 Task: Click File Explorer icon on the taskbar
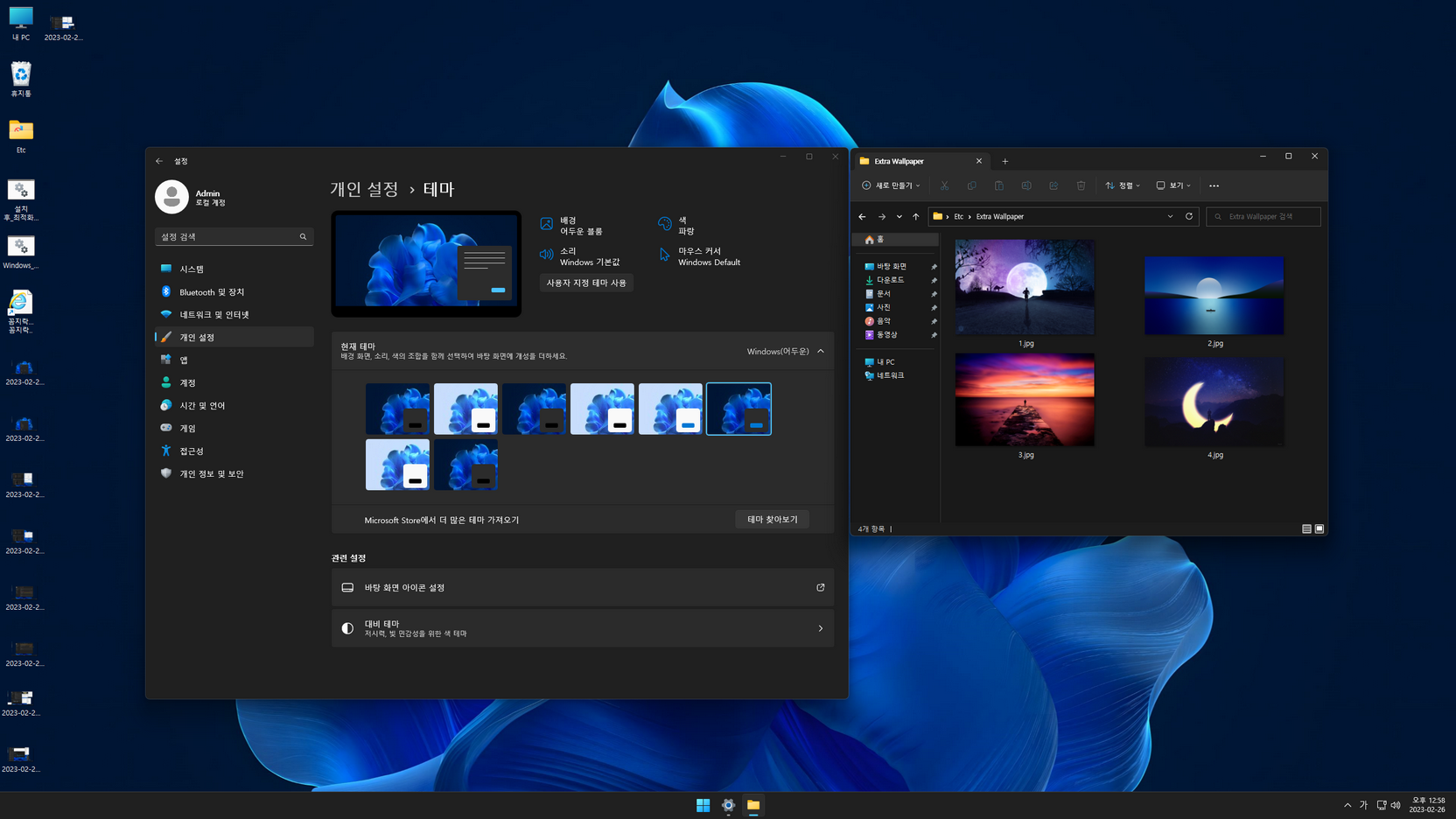(x=753, y=805)
